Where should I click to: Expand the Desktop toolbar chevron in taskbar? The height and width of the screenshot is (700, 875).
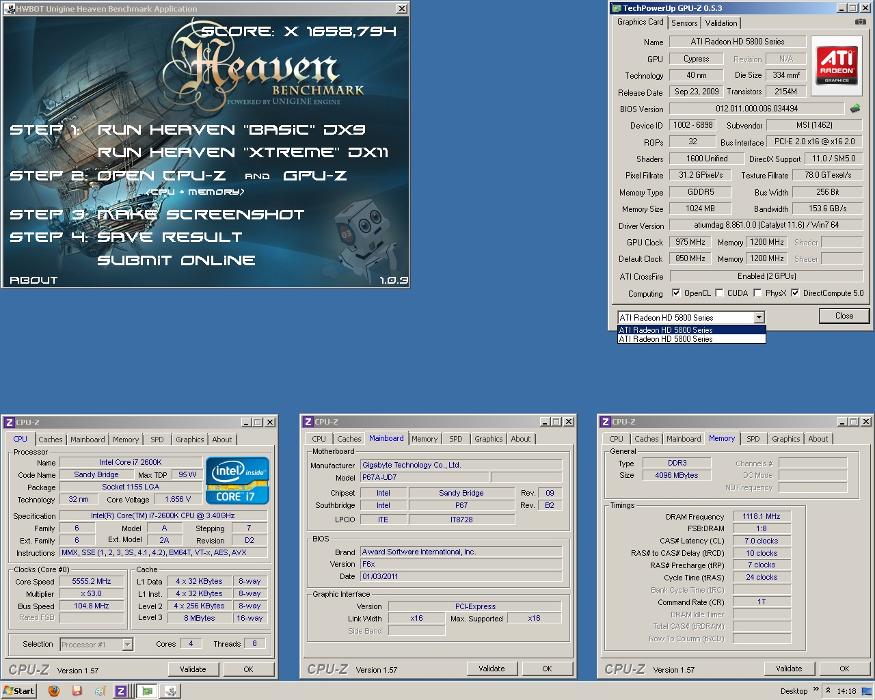[816, 690]
